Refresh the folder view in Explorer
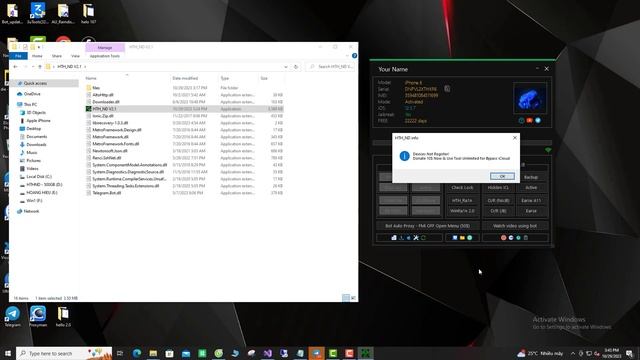 point(296,67)
